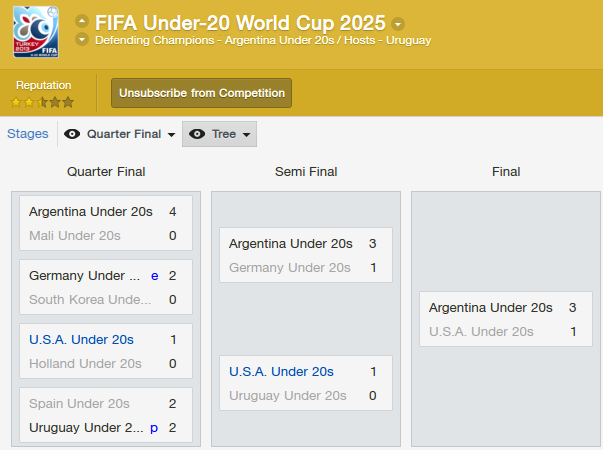
Task: Toggle eye icon next to Tree
Action: pyautogui.click(x=197, y=134)
